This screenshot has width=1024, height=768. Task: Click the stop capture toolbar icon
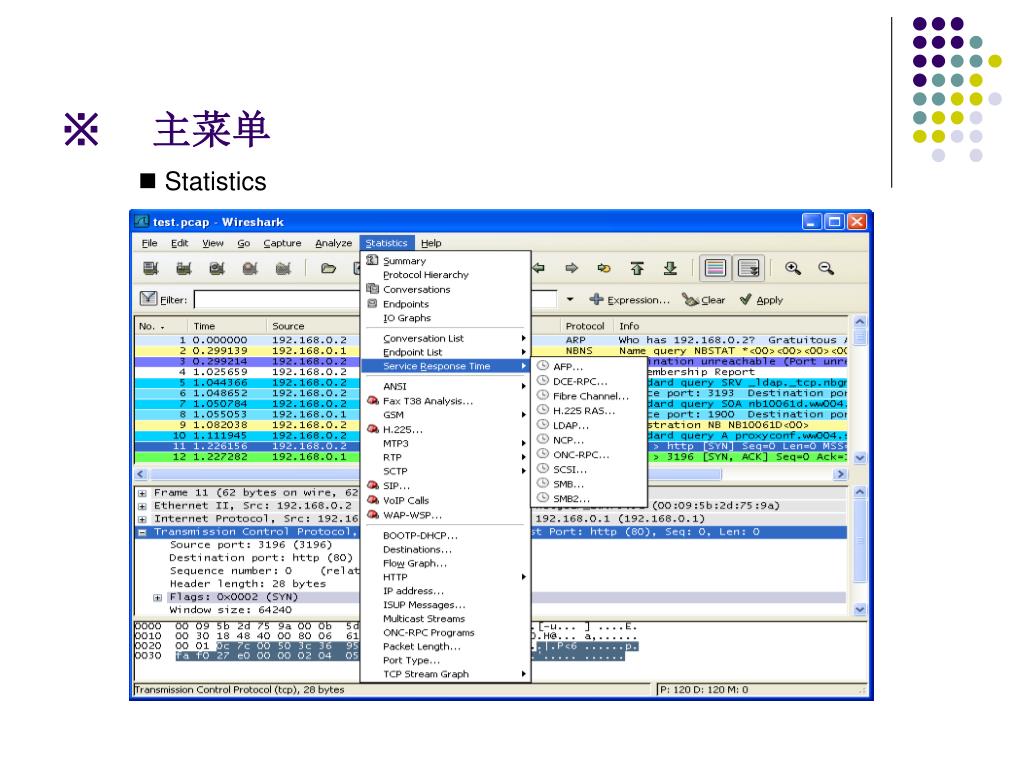pos(250,268)
